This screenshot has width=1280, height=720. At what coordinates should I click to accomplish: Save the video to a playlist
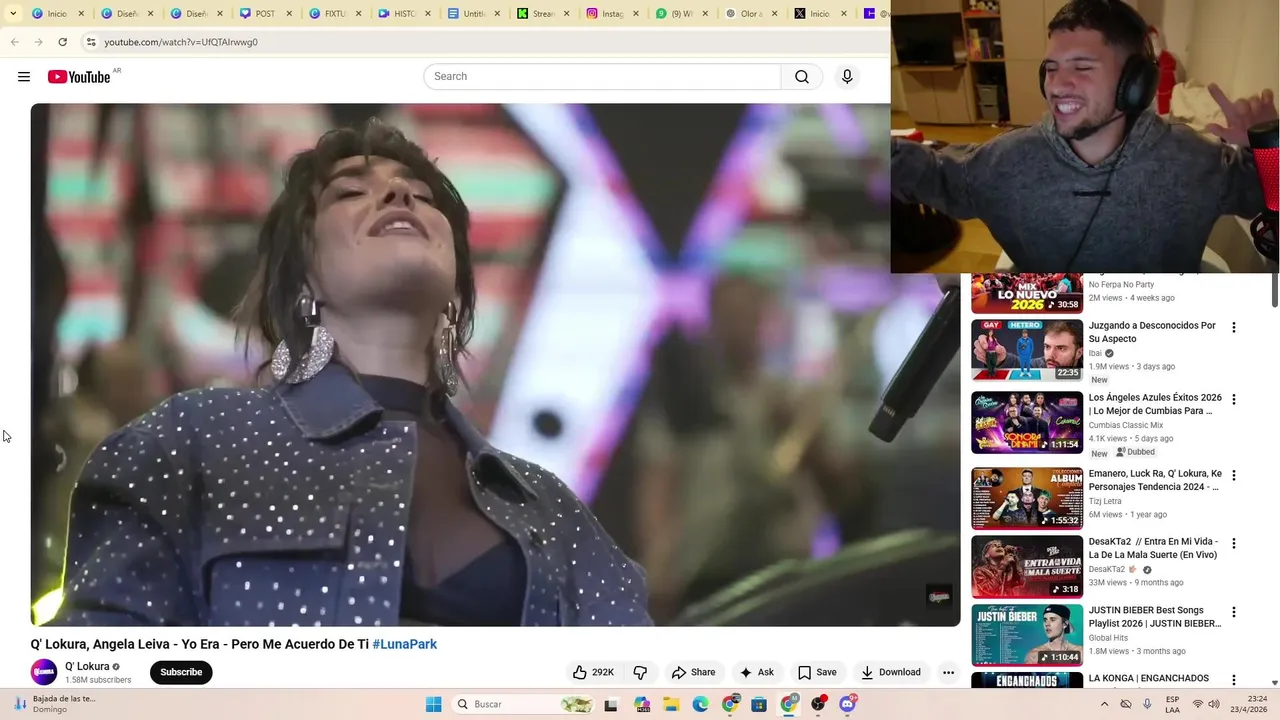point(817,672)
